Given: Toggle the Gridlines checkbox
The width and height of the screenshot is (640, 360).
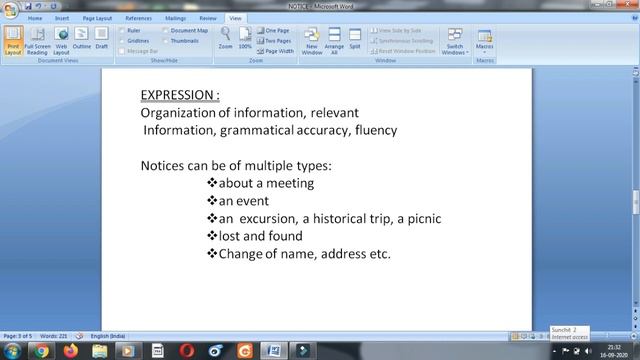Looking at the screenshot, I should (x=122, y=41).
